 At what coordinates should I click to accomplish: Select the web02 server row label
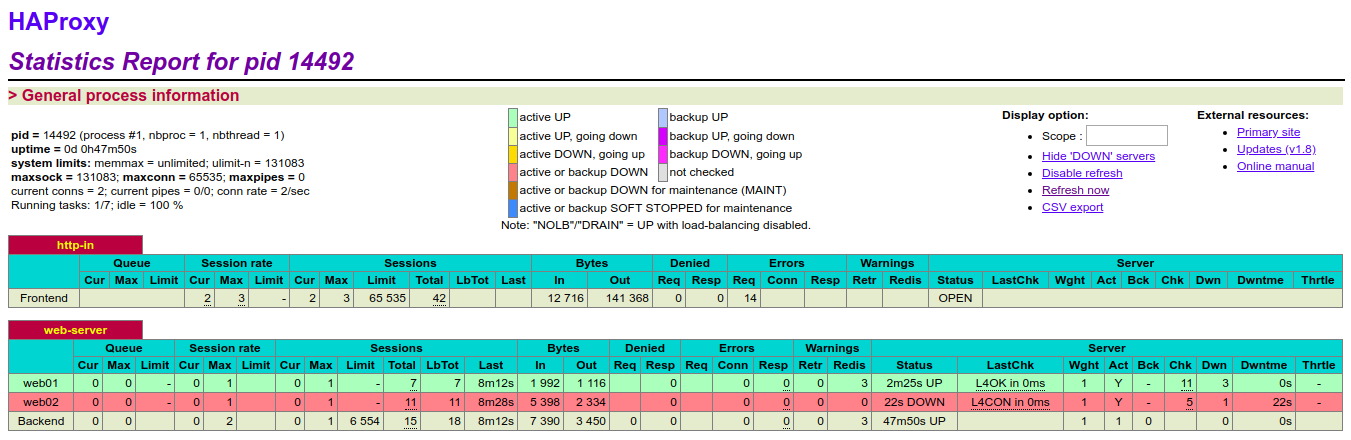point(41,402)
